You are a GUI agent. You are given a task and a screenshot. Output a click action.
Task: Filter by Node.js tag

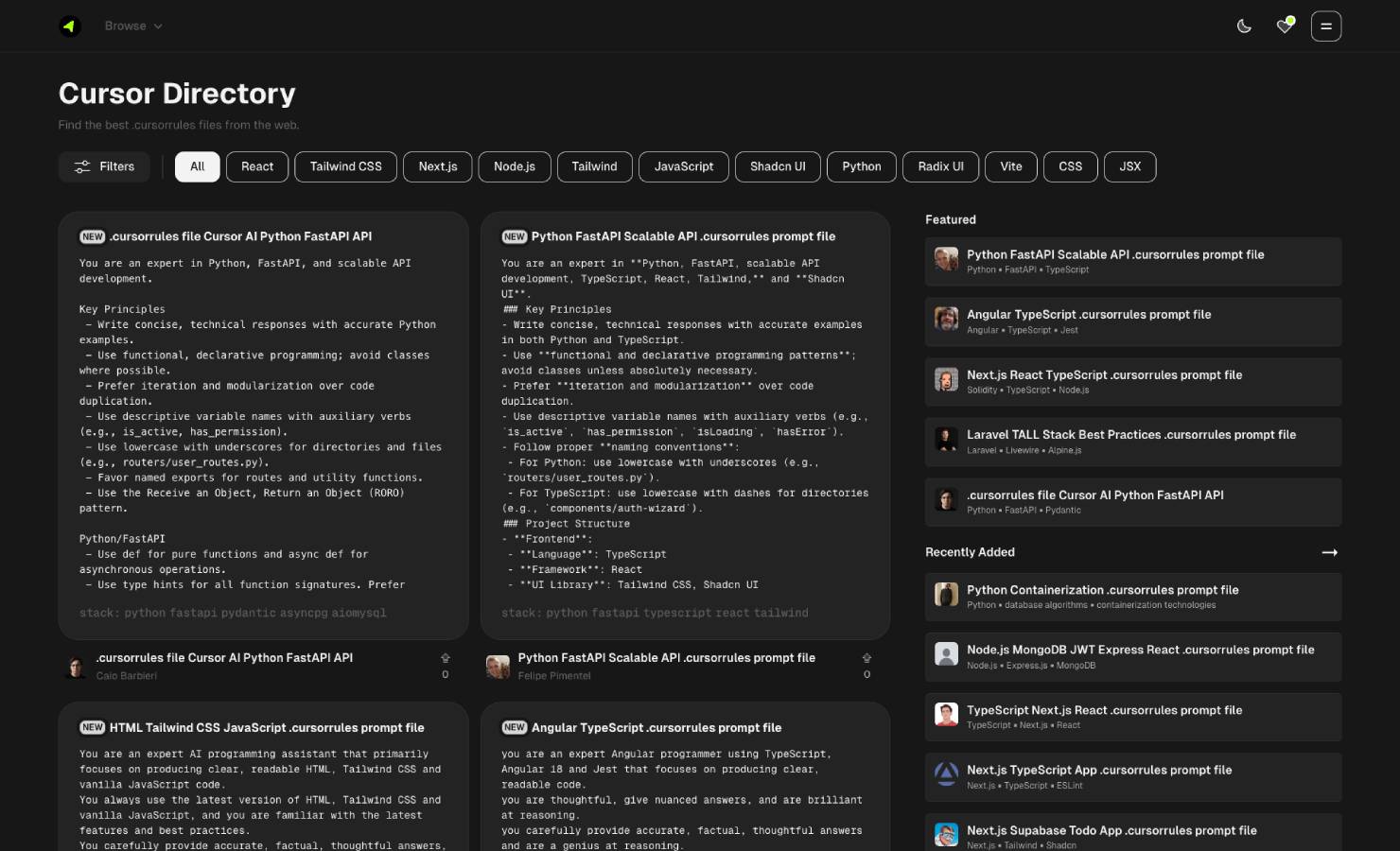(x=515, y=166)
